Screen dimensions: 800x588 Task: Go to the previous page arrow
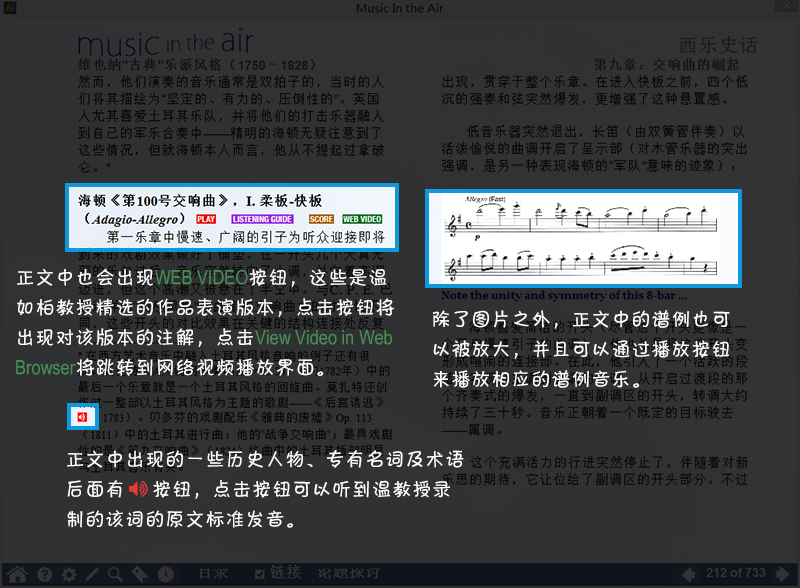[689, 574]
